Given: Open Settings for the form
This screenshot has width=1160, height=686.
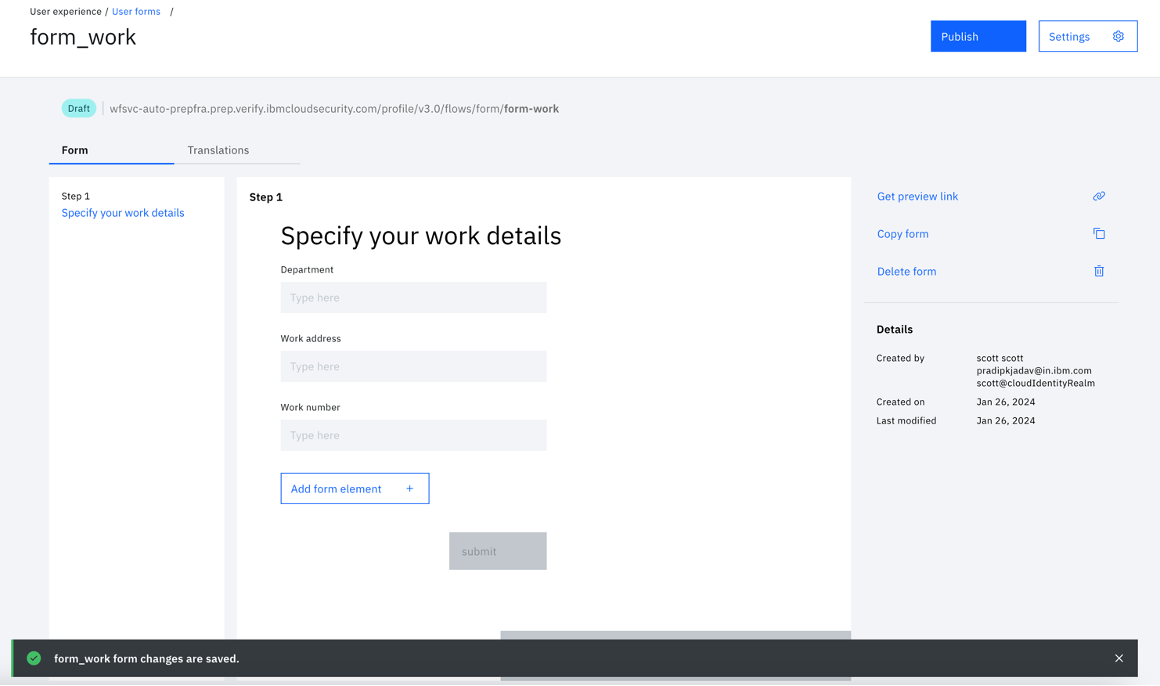Looking at the screenshot, I should [1088, 36].
